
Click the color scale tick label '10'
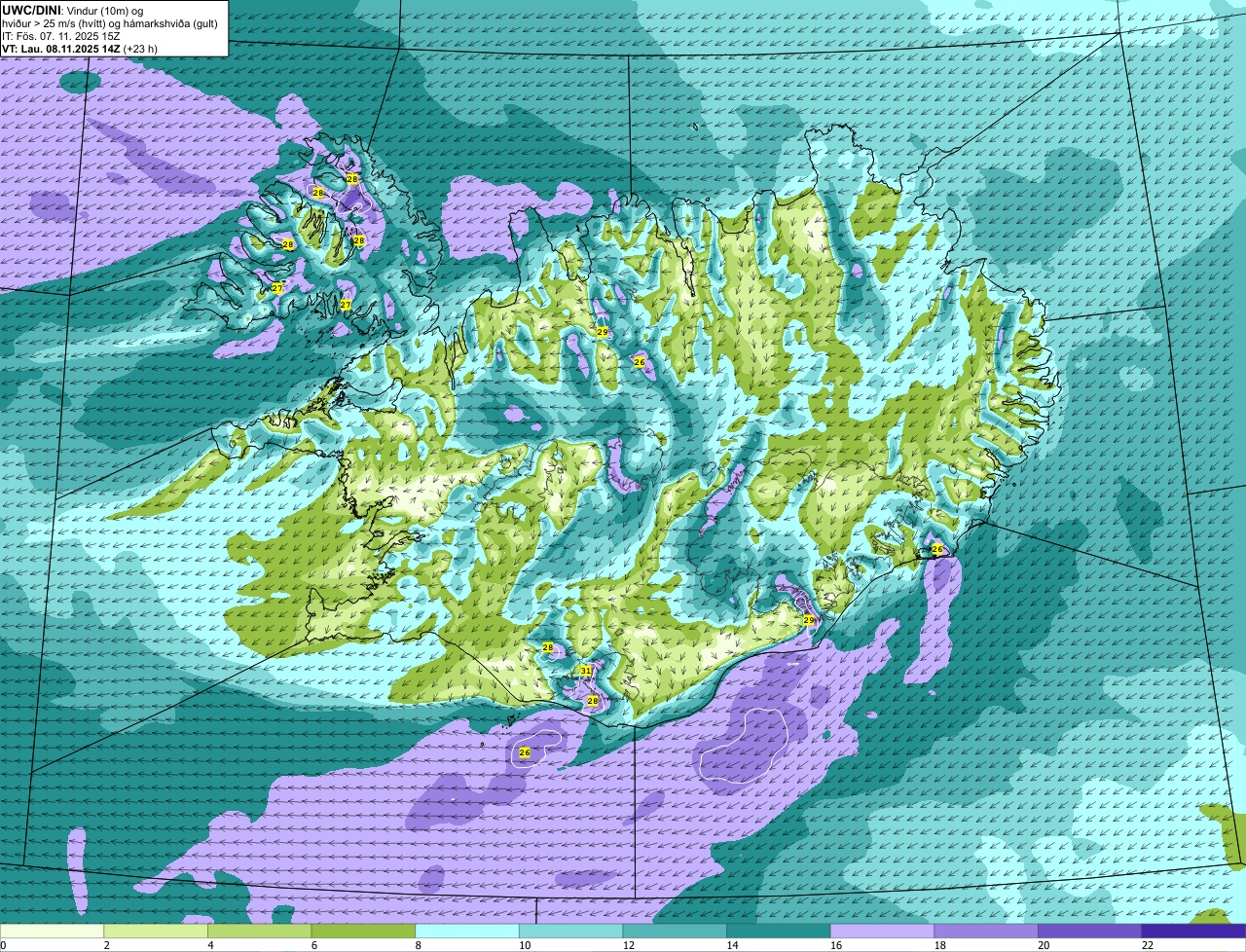[524, 945]
